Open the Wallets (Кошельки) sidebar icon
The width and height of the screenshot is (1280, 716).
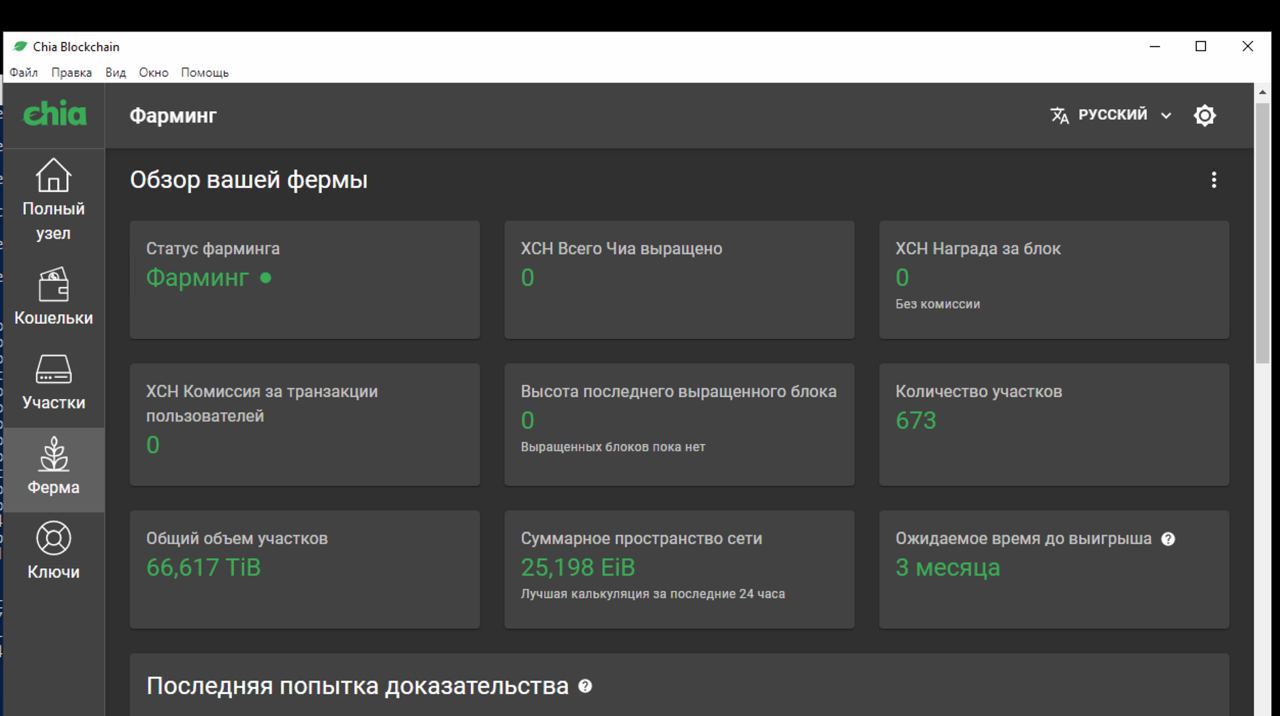53,285
